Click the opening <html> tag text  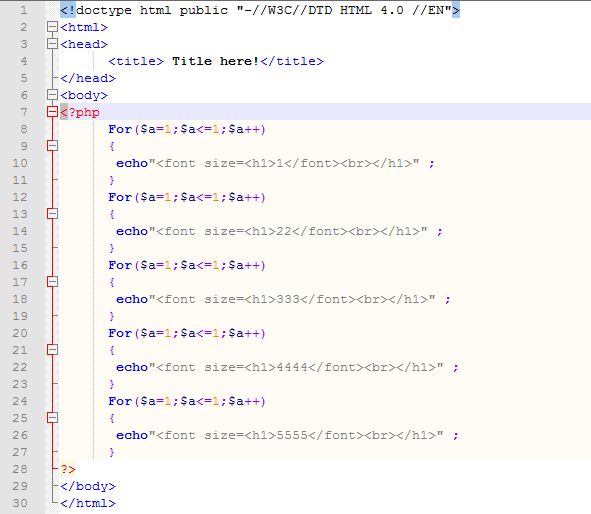tap(84, 27)
